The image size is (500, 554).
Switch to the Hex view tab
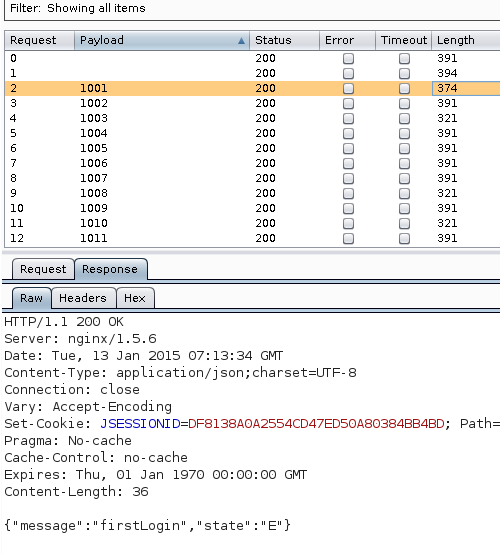pos(135,298)
